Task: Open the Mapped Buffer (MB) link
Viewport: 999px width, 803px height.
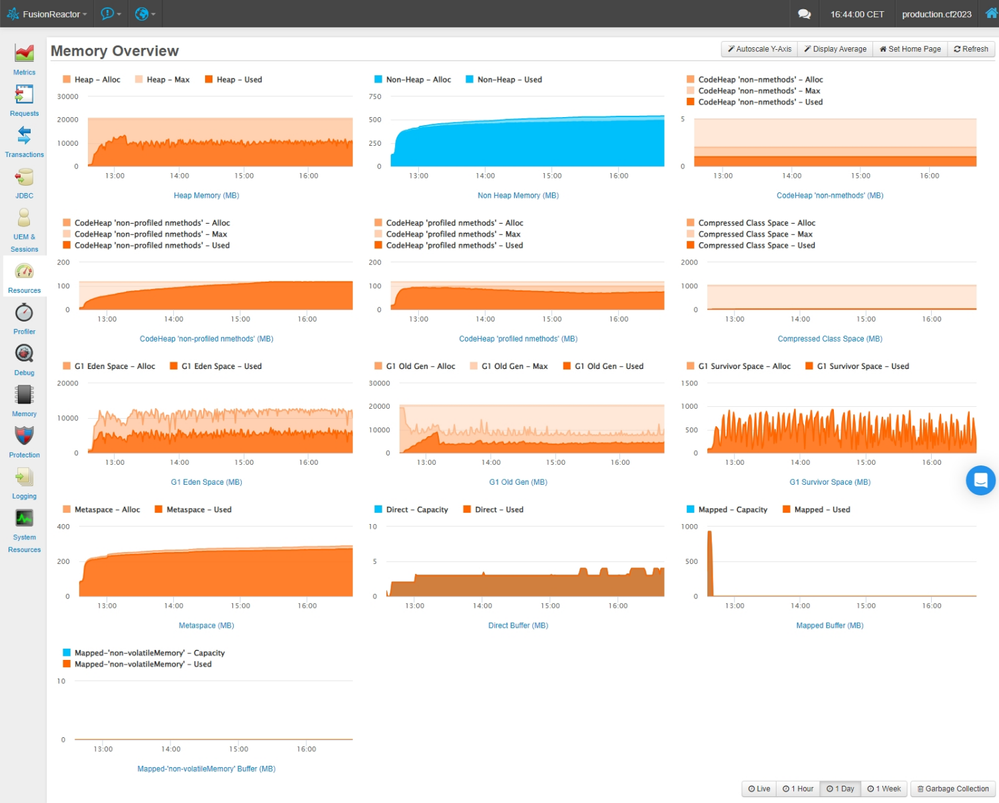Action: tap(830, 626)
